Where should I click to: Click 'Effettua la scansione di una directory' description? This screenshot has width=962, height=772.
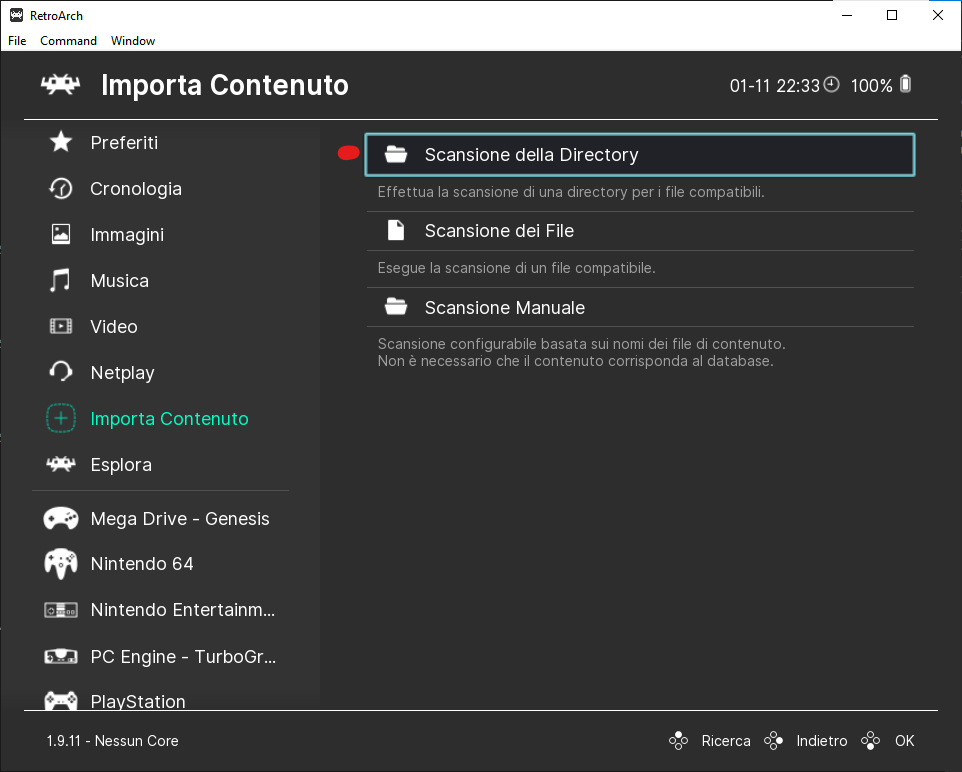571,192
